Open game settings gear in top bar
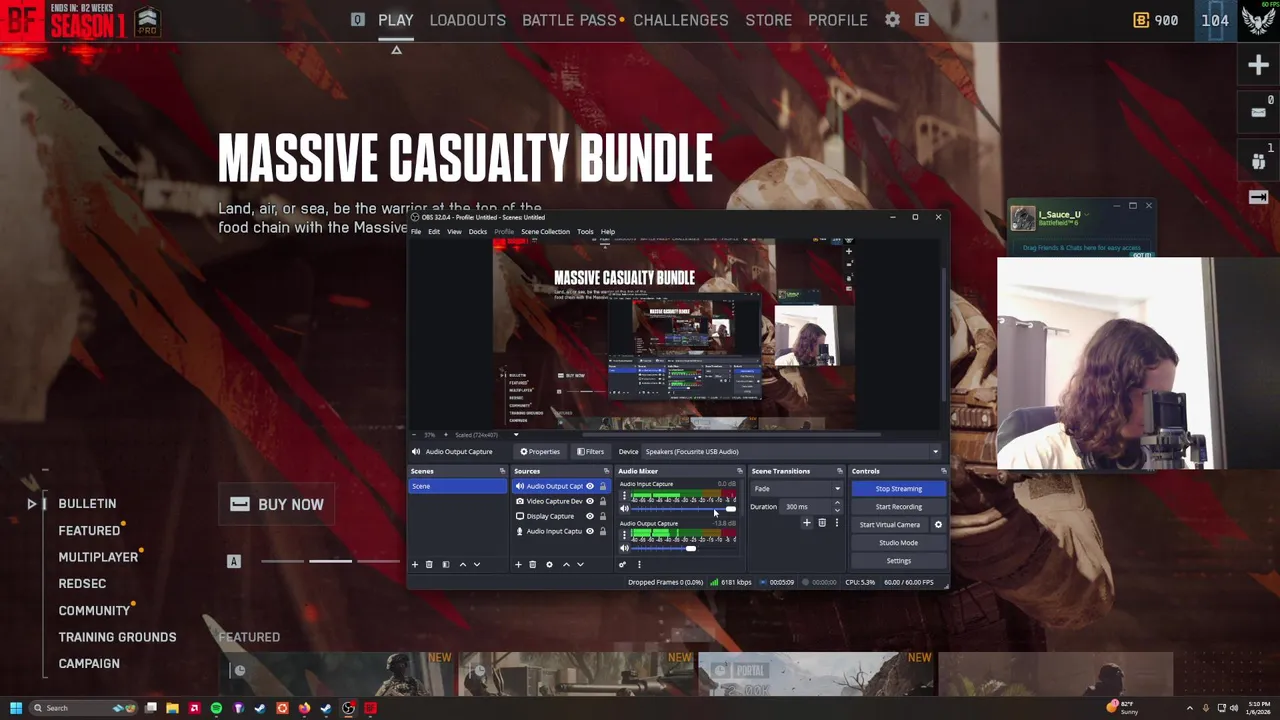The width and height of the screenshot is (1280, 720). (892, 20)
